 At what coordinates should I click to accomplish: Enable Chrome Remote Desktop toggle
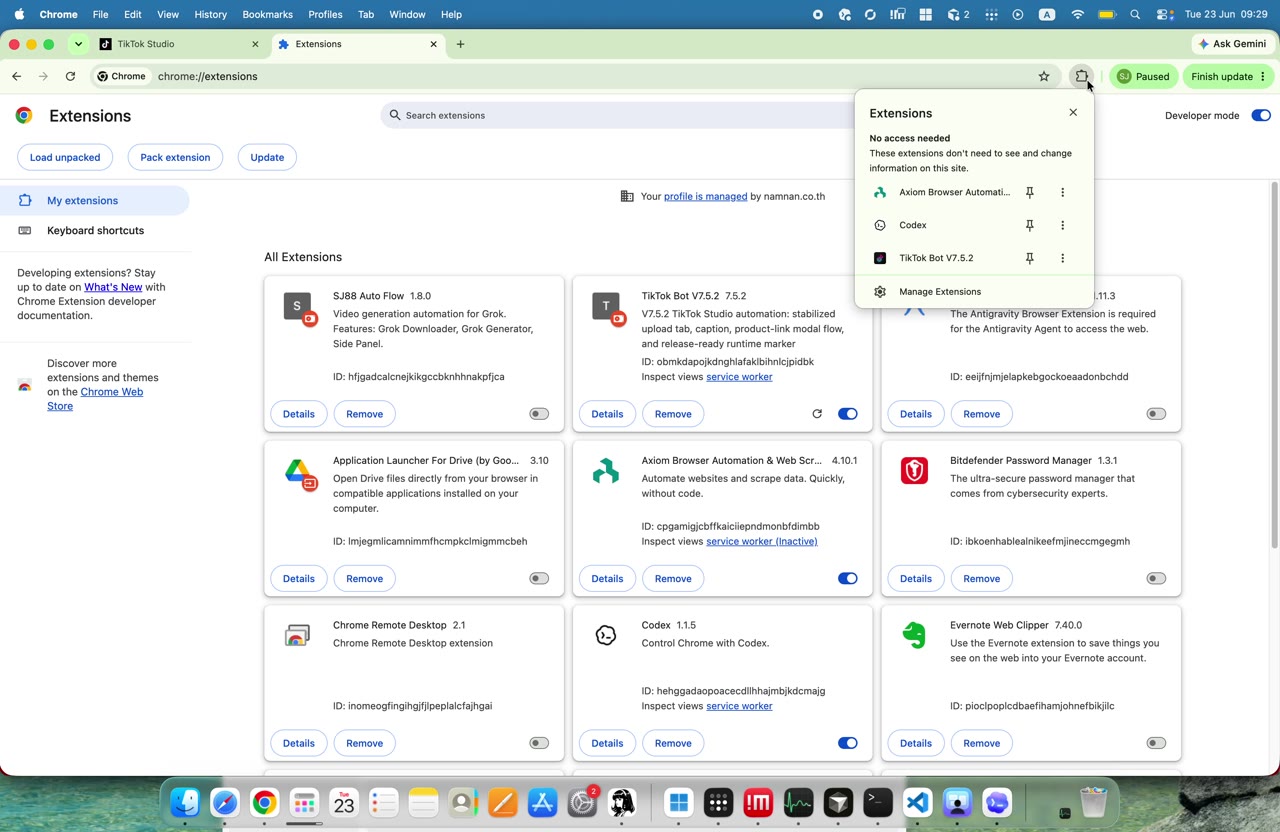point(539,743)
